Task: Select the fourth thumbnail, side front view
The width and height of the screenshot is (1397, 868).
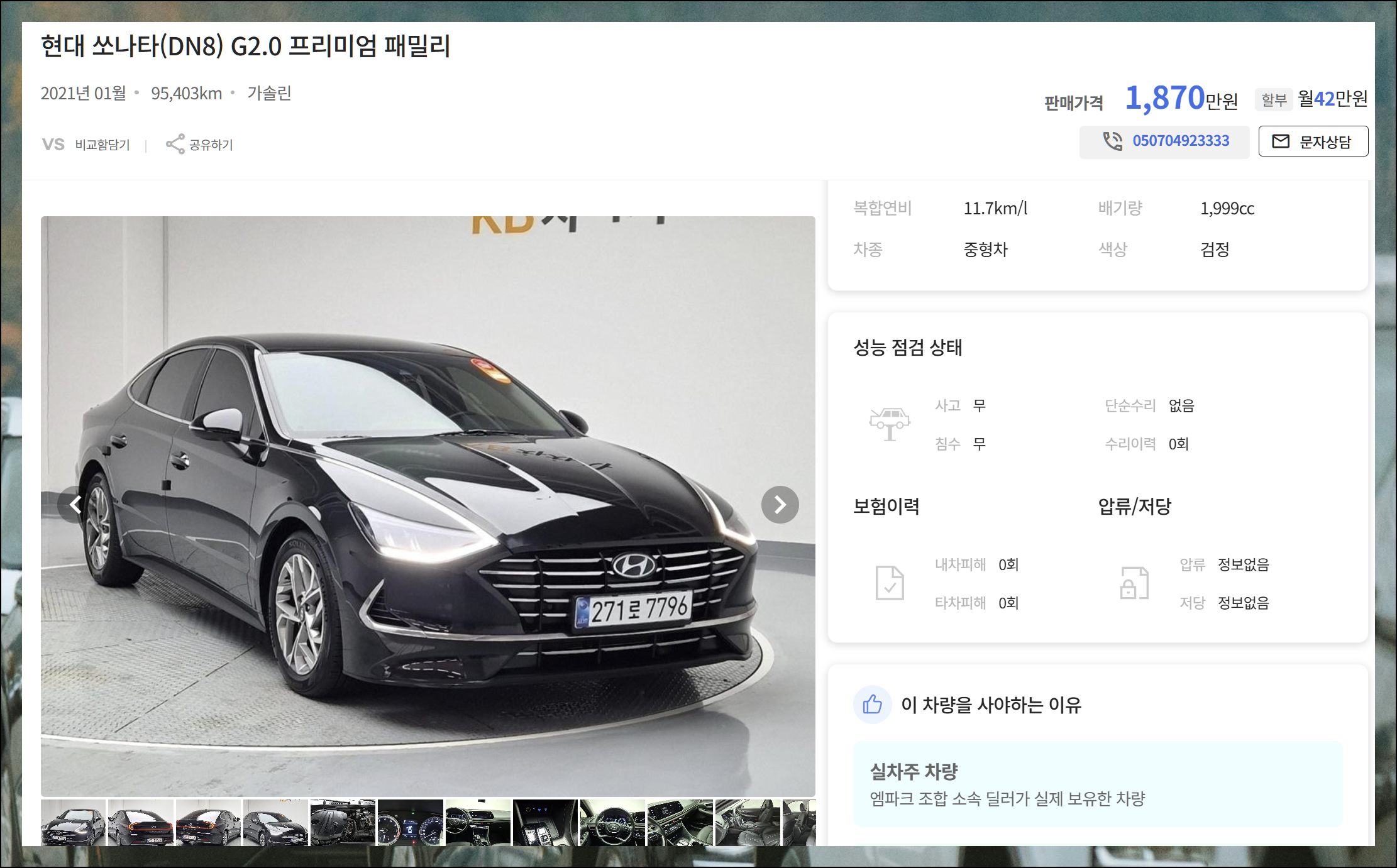Action: tap(275, 823)
